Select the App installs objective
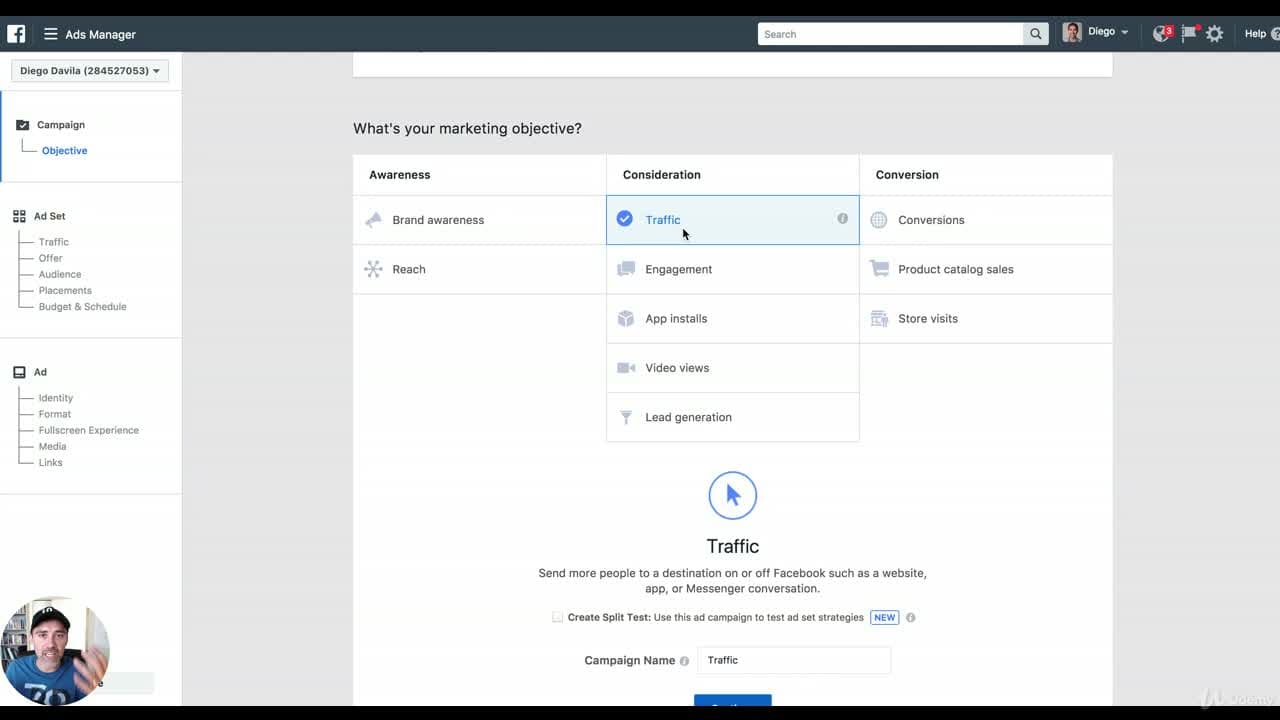Image resolution: width=1280 pixels, height=720 pixels. (733, 318)
